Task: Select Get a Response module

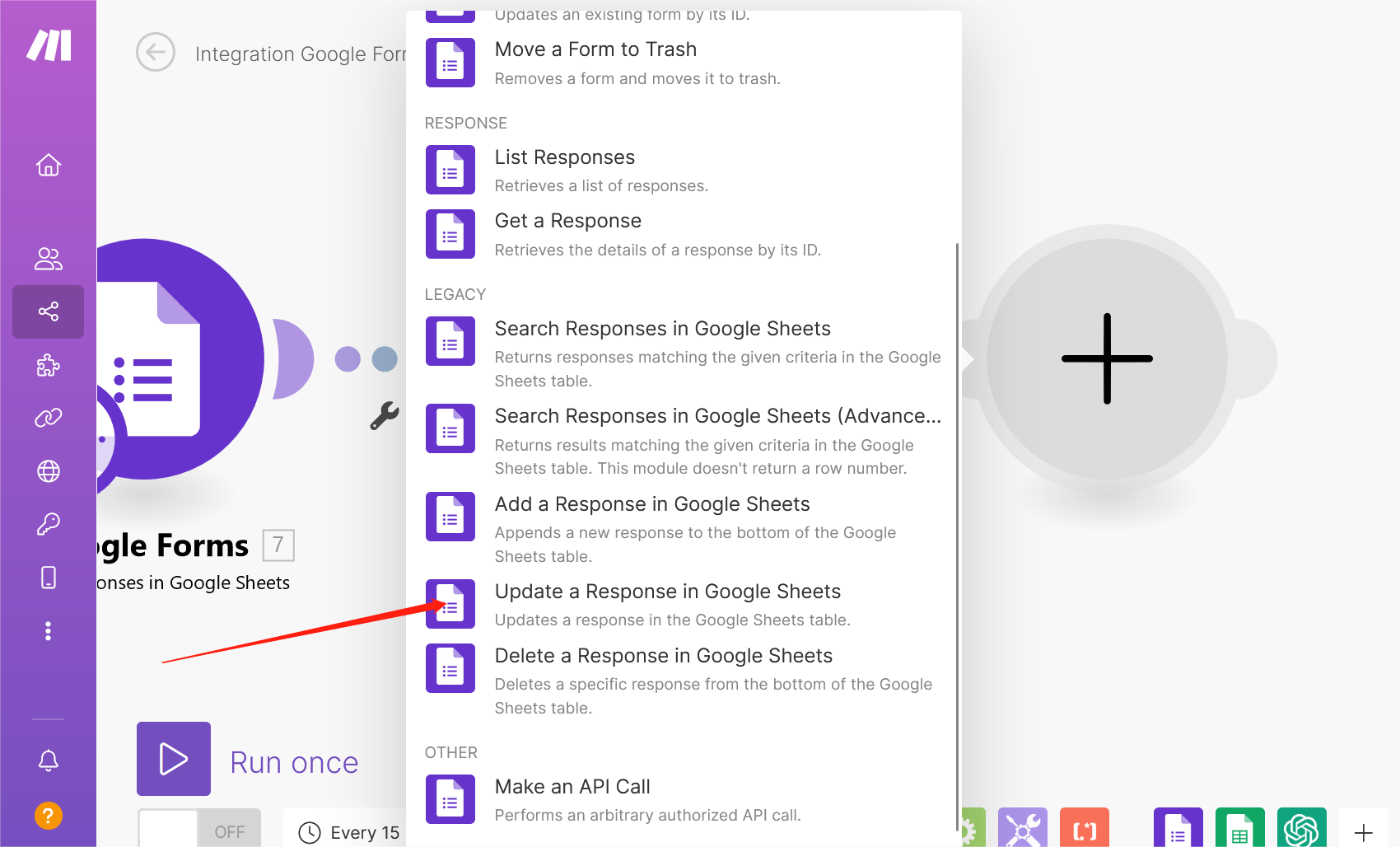Action: [x=684, y=234]
